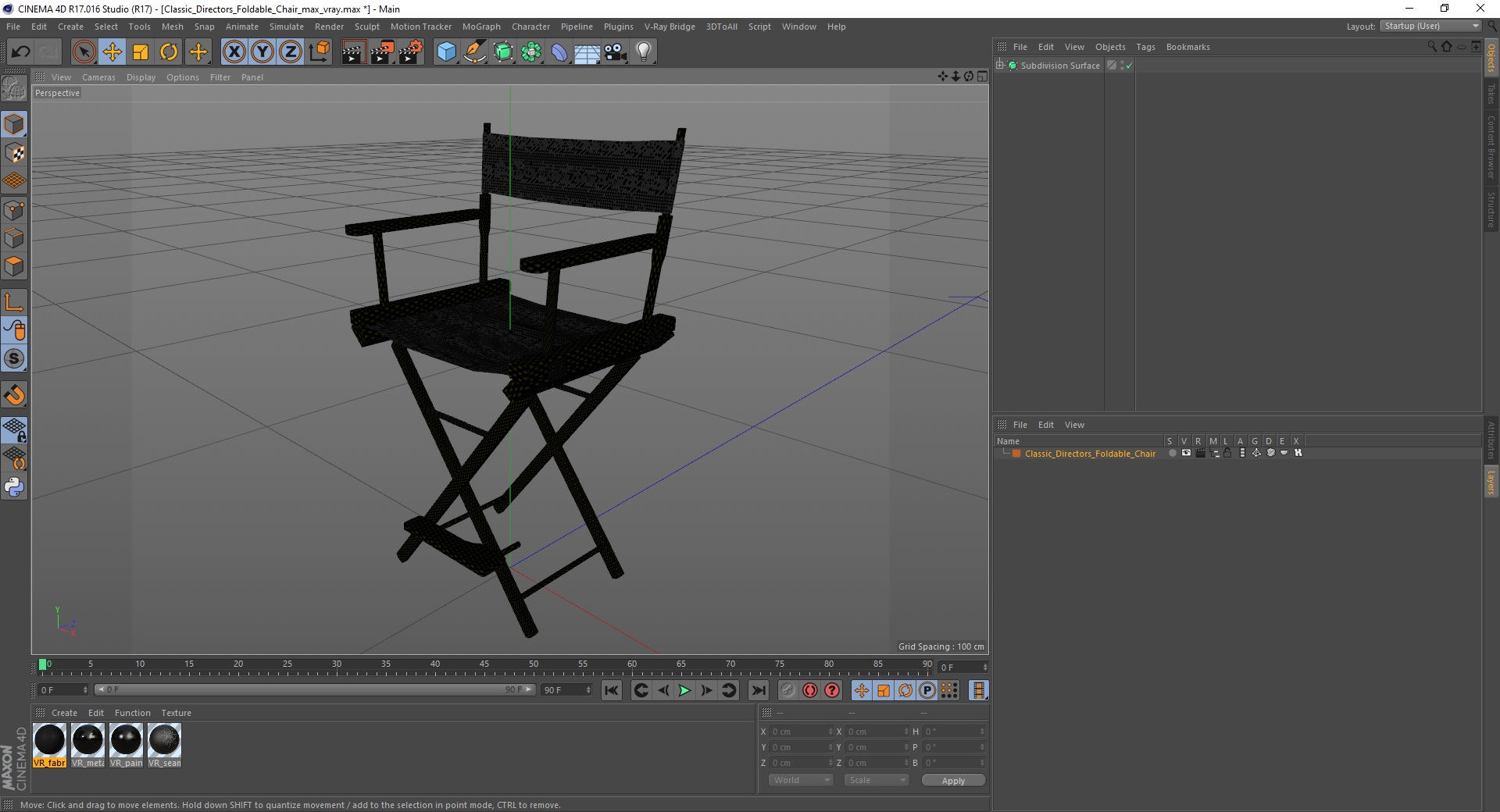
Task: Switch to Points mode
Action: 14,209
